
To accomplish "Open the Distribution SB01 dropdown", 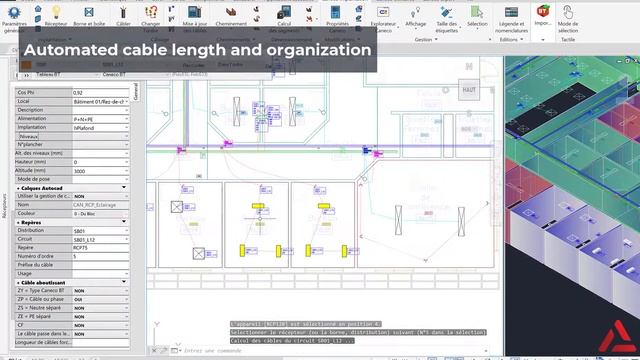I will [127, 231].
